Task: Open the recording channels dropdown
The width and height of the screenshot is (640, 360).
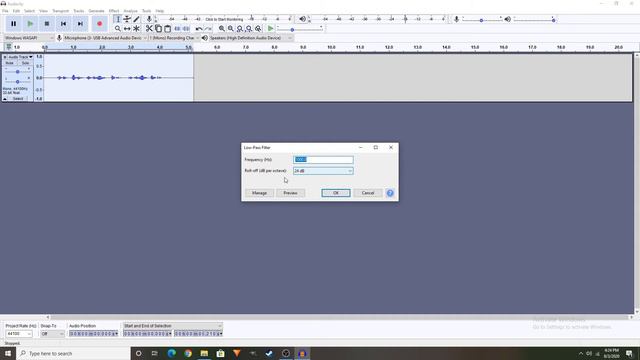Action: point(174,38)
